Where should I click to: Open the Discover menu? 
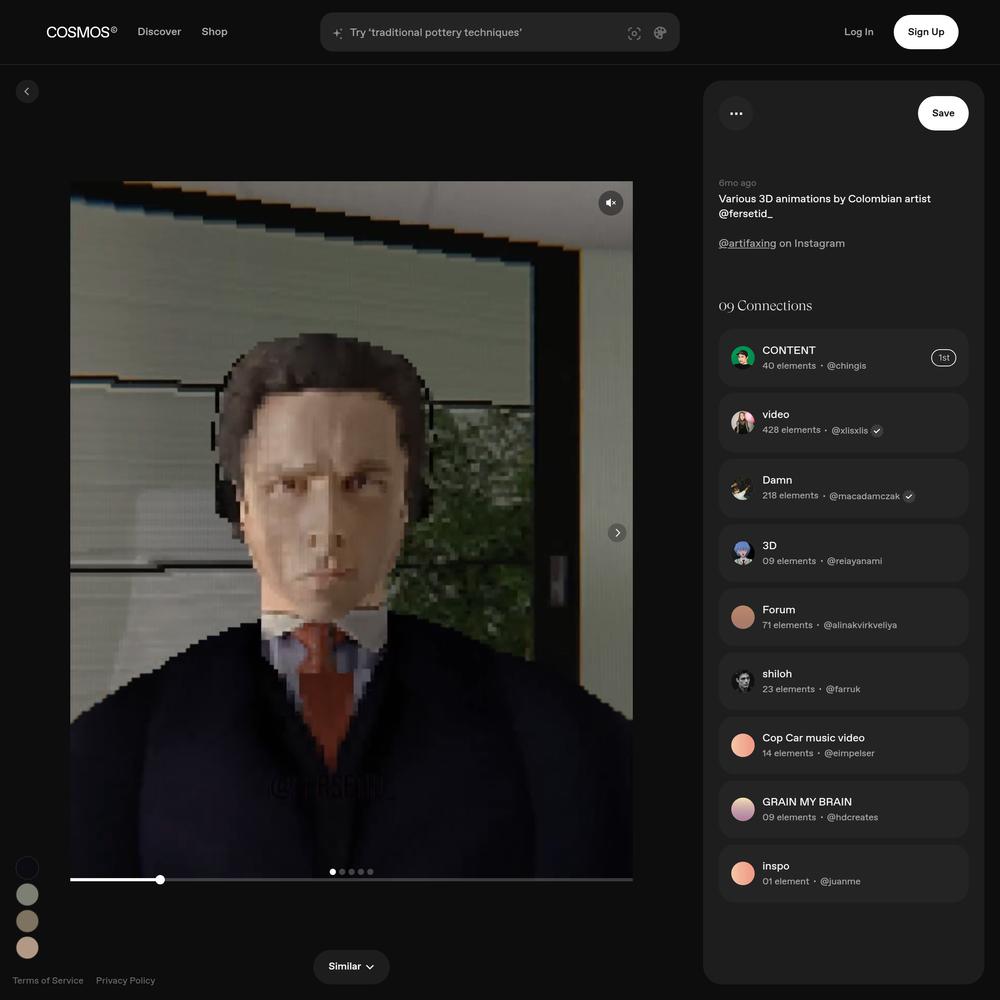pyautogui.click(x=159, y=32)
